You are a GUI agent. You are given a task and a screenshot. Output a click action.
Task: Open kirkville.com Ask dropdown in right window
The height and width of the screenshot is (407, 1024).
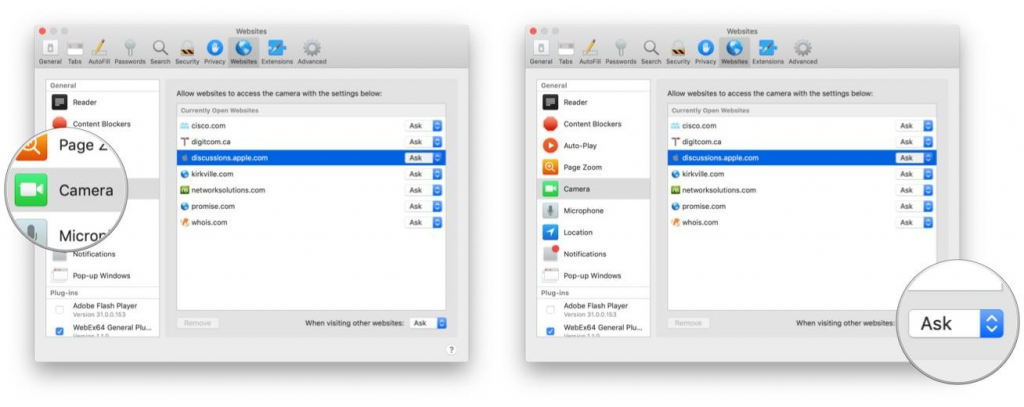914,174
